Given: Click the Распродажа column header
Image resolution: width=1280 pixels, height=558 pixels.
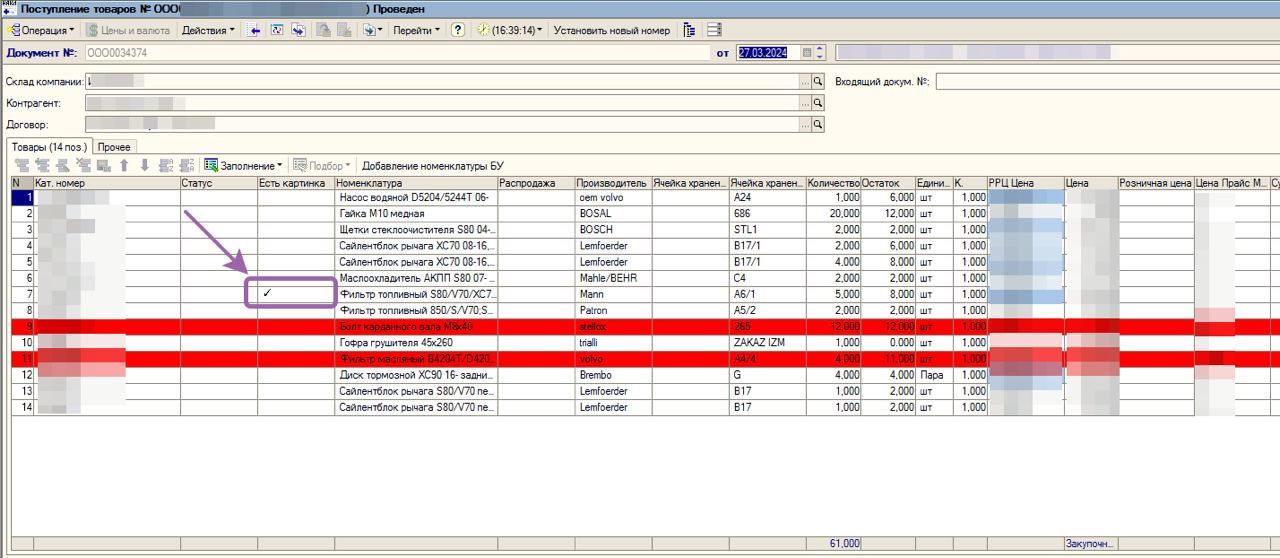Looking at the screenshot, I should (x=535, y=183).
